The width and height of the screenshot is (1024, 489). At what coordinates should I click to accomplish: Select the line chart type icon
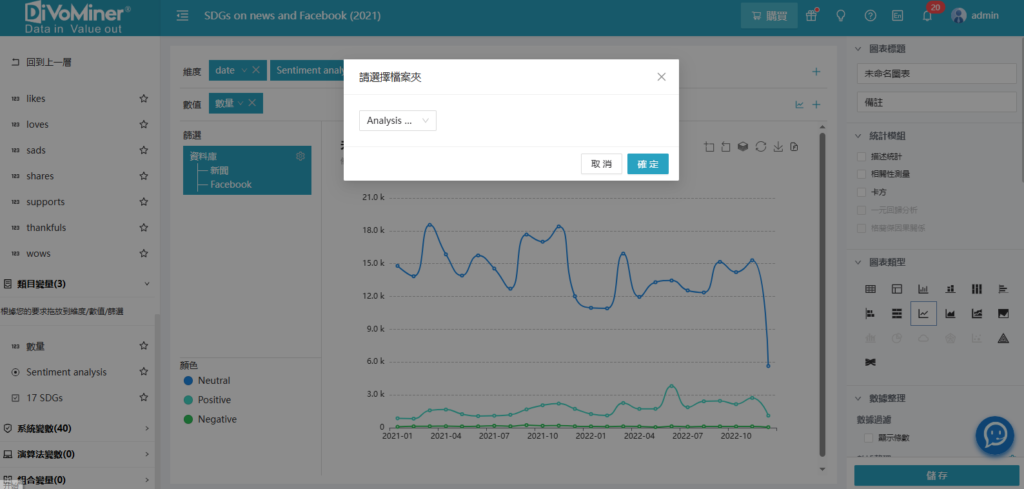click(x=923, y=314)
